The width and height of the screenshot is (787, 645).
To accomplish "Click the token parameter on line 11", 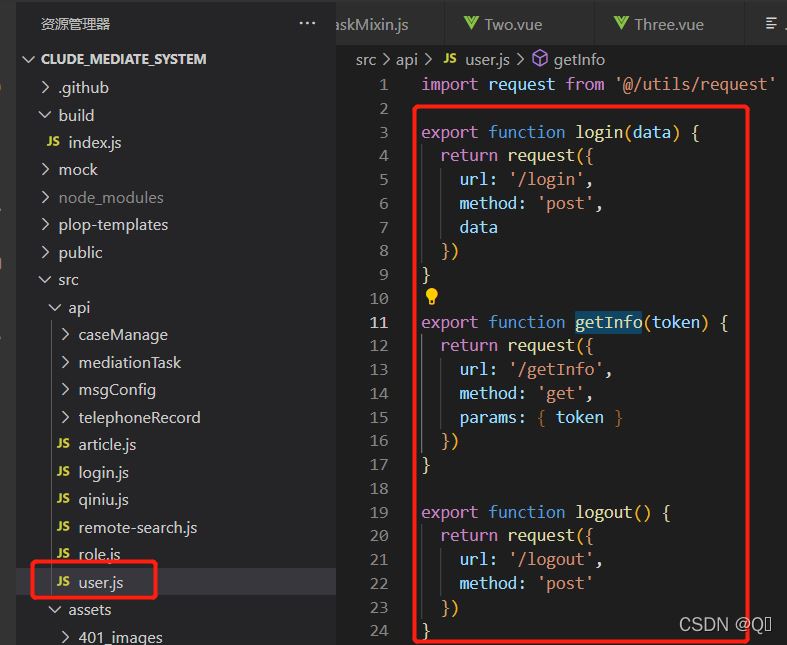I will pos(676,322).
